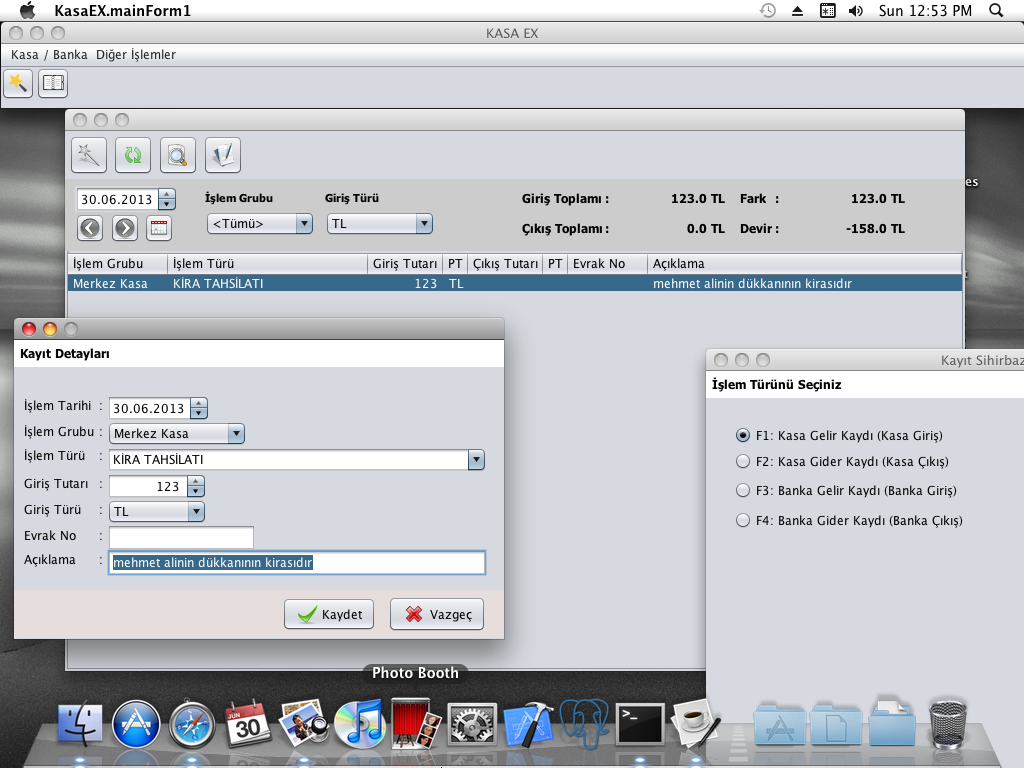The height and width of the screenshot is (768, 1024).
Task: Open Safari from the Dock
Action: 192,724
